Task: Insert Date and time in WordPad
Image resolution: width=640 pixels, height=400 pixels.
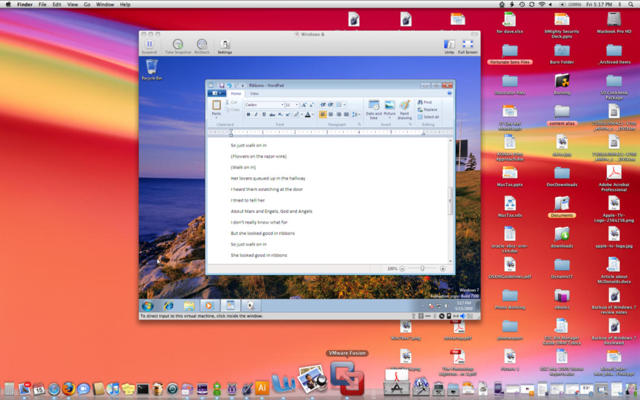Action: click(x=374, y=106)
